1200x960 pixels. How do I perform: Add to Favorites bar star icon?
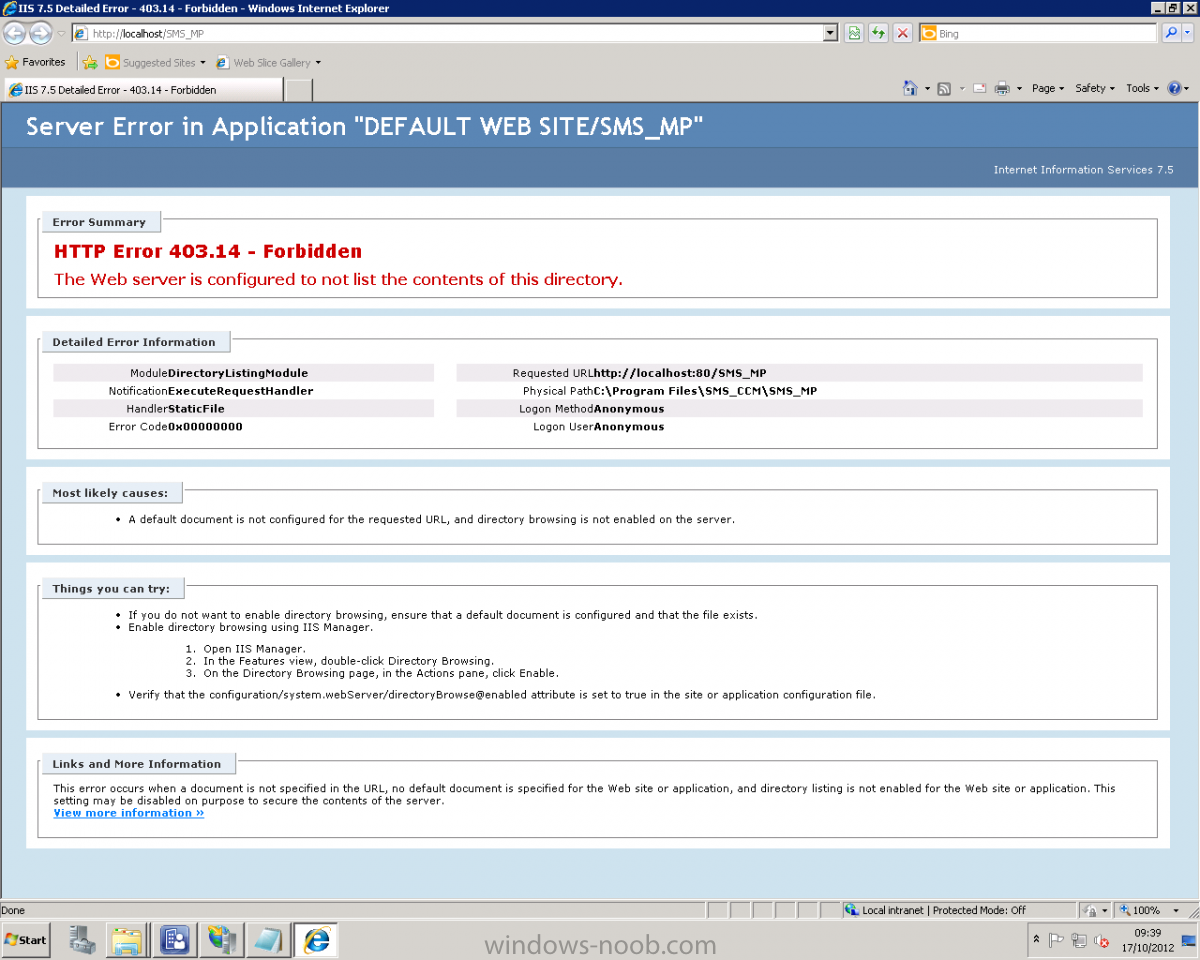point(90,62)
